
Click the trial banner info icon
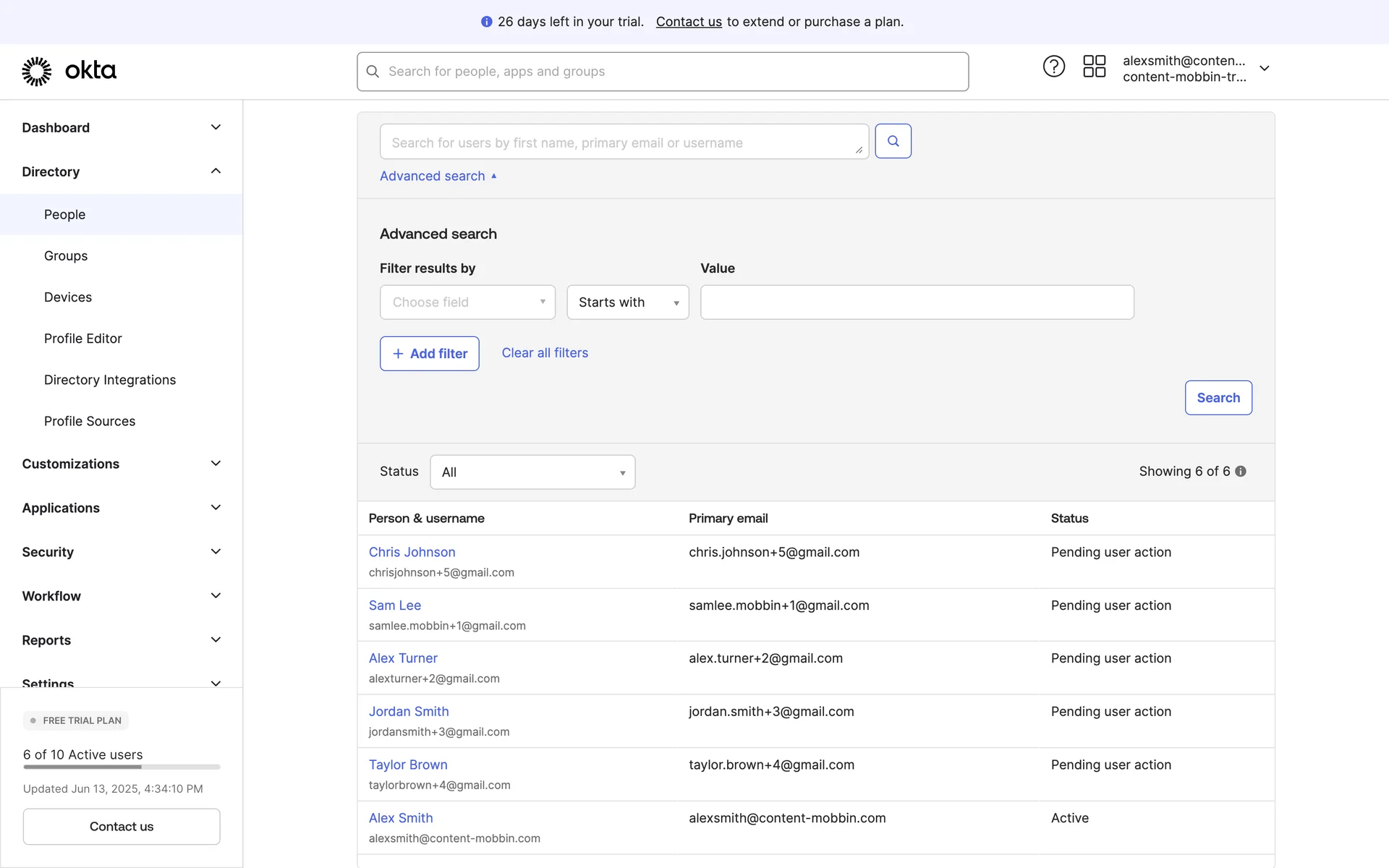(487, 22)
